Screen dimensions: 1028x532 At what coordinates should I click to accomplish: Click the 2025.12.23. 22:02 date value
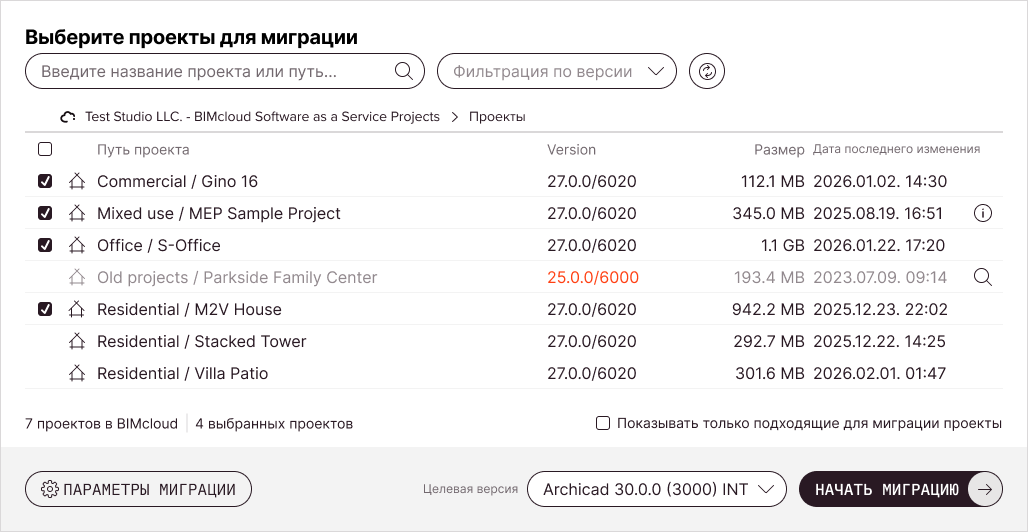(x=880, y=309)
